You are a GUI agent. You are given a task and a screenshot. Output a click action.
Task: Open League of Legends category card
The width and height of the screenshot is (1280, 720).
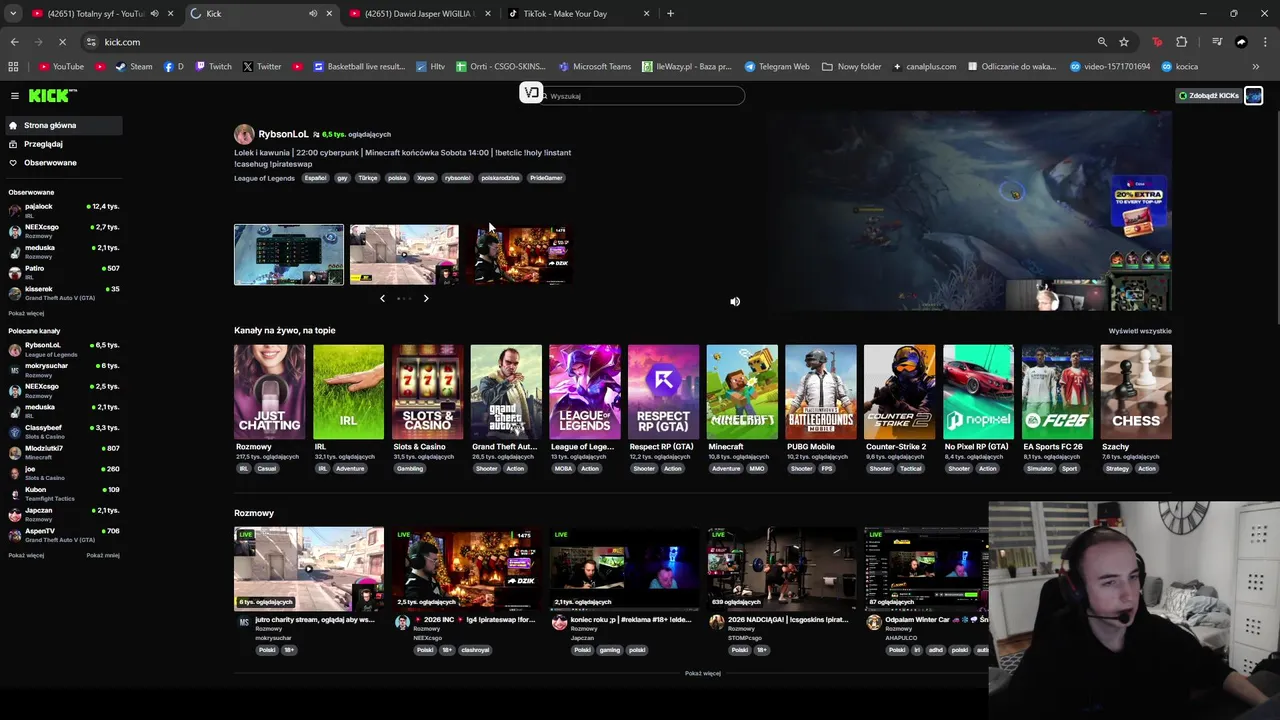click(x=585, y=392)
